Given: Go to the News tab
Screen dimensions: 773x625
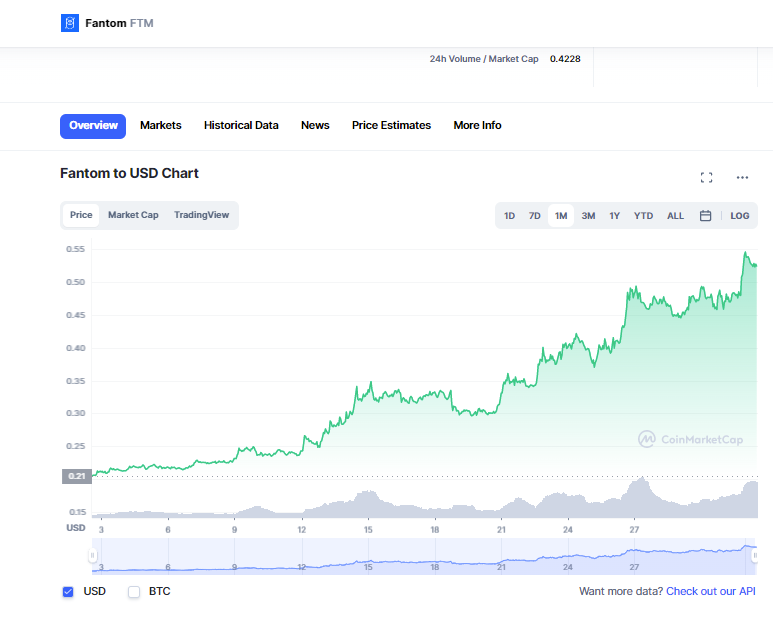Looking at the screenshot, I should 315,126.
